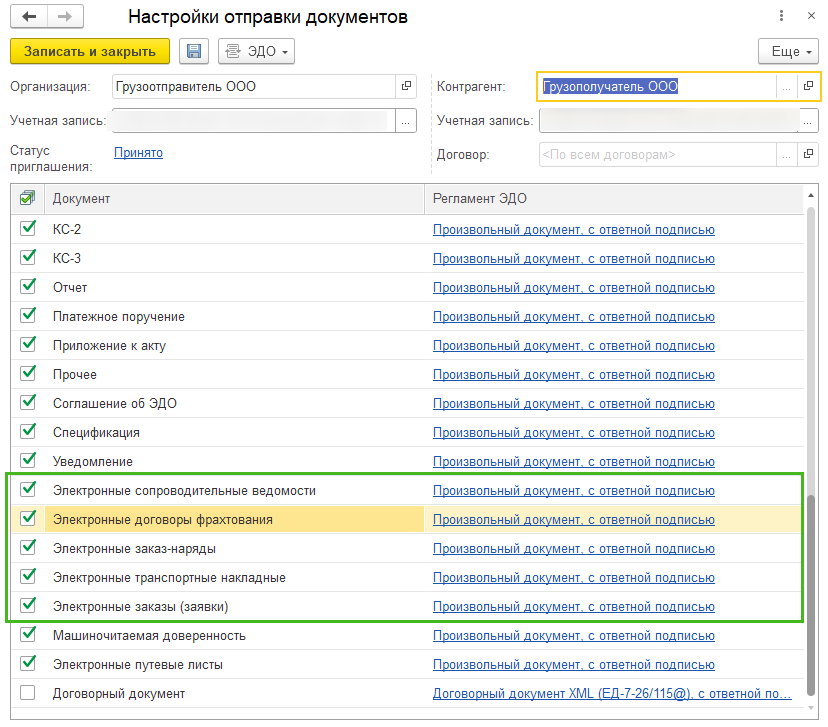Enable the Договорный документ checkbox

(x=27, y=693)
